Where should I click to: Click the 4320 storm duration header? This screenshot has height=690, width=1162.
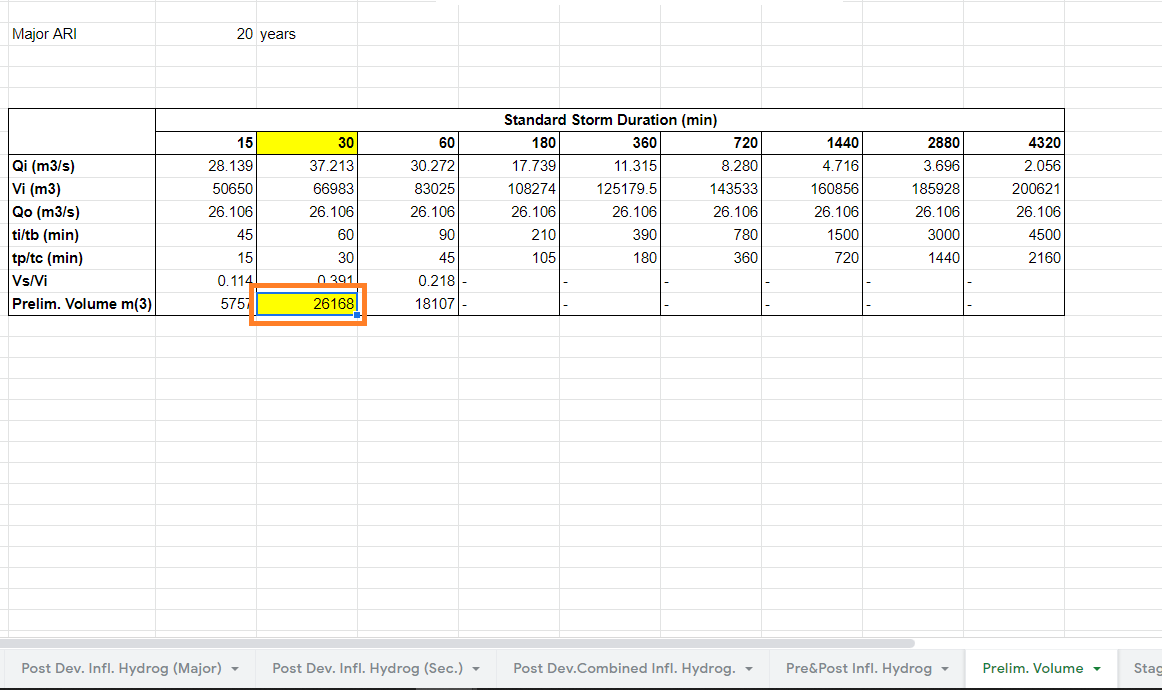click(1014, 143)
